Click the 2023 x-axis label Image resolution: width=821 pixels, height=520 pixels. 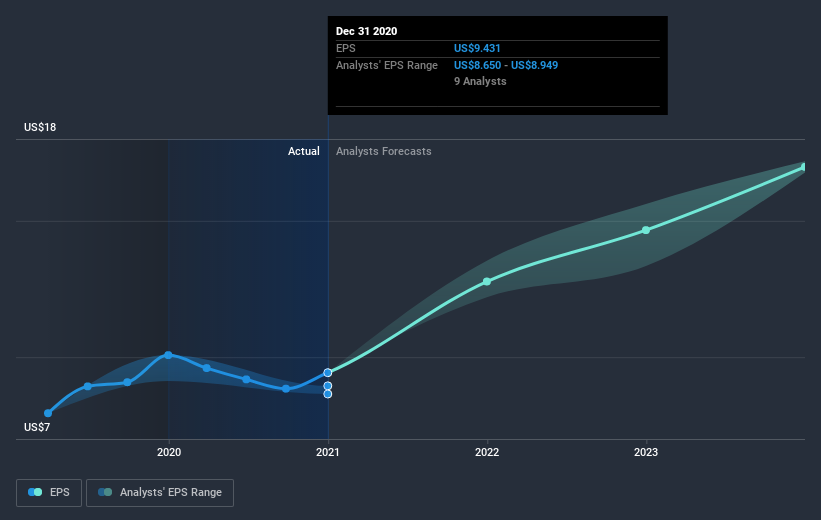click(x=646, y=452)
